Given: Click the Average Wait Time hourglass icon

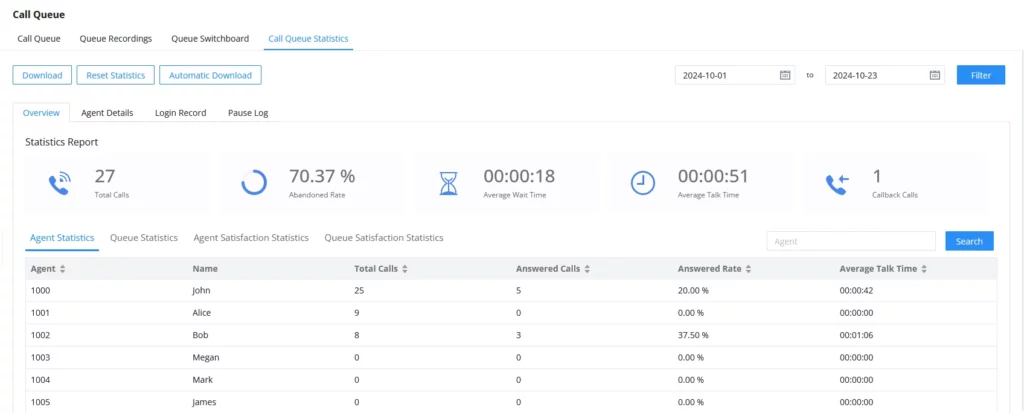Looking at the screenshot, I should pyautogui.click(x=448, y=184).
